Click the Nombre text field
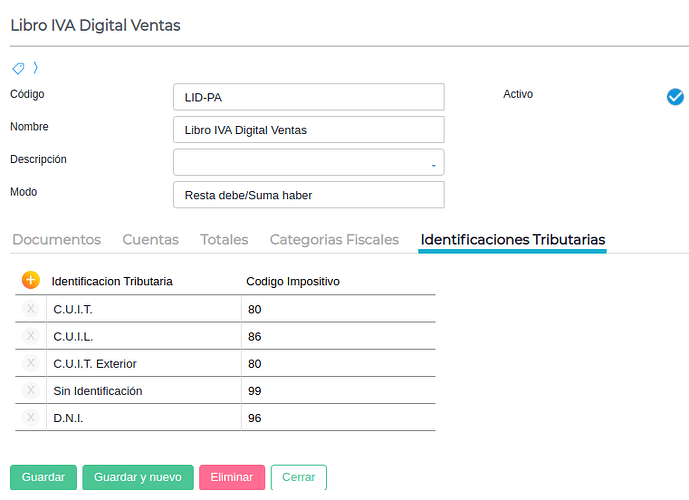Image resolution: width=689 pixels, height=500 pixels. 308,130
